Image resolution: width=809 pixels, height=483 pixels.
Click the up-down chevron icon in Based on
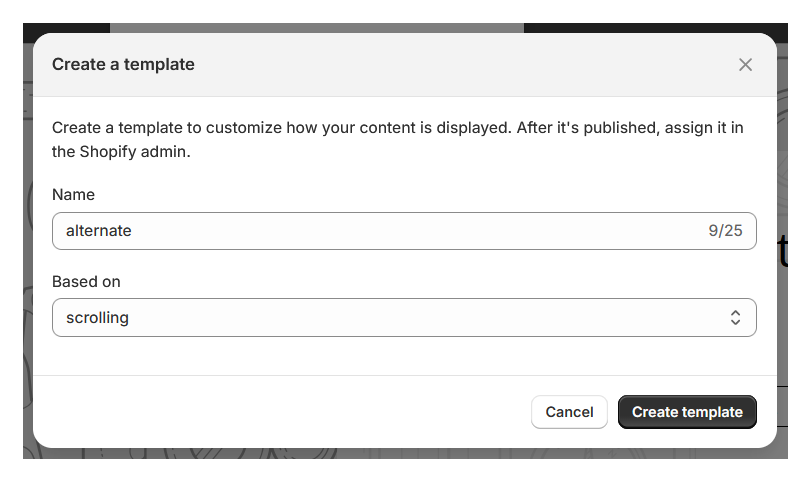735,318
